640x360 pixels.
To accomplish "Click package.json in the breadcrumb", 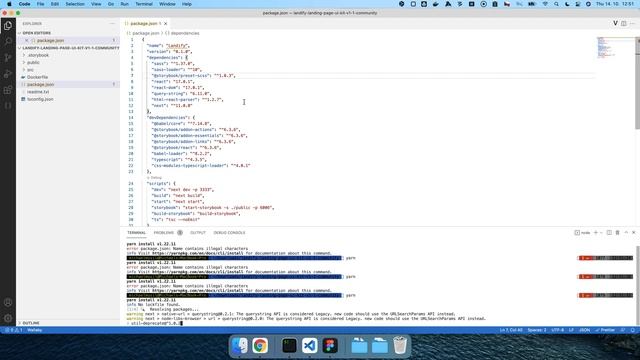I will (x=145, y=33).
